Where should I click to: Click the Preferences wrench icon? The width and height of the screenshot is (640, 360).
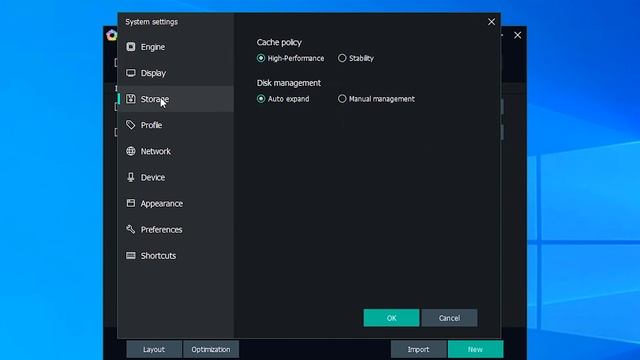point(131,229)
